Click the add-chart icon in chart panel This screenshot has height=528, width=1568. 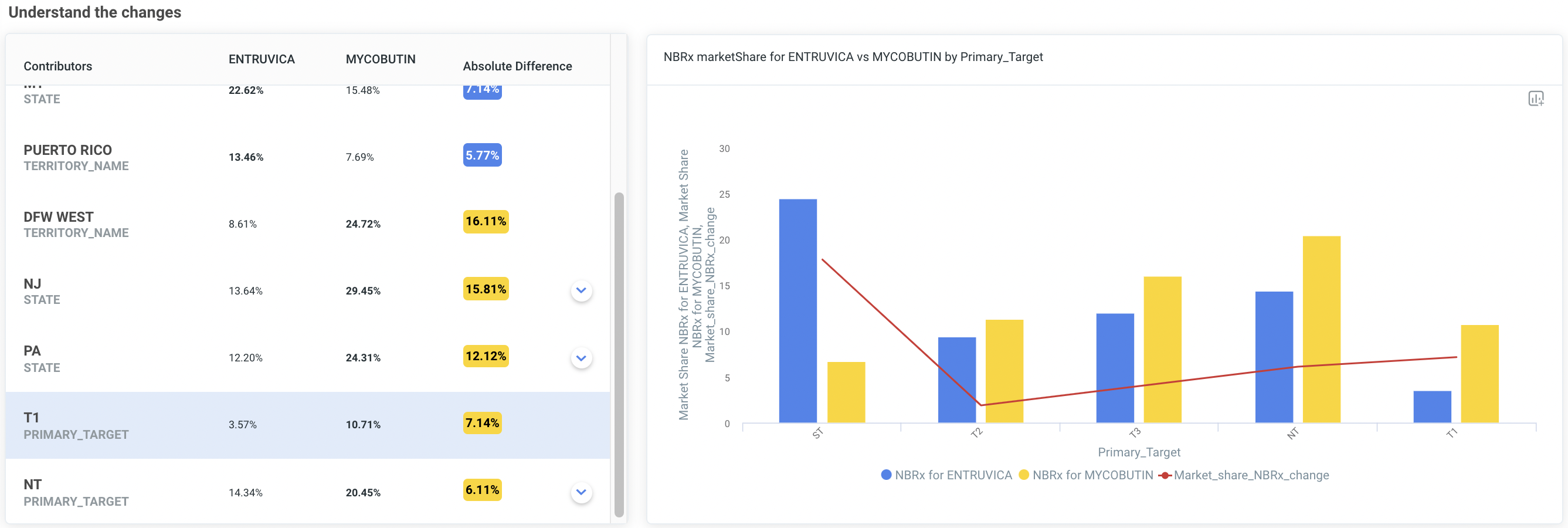(x=1535, y=99)
